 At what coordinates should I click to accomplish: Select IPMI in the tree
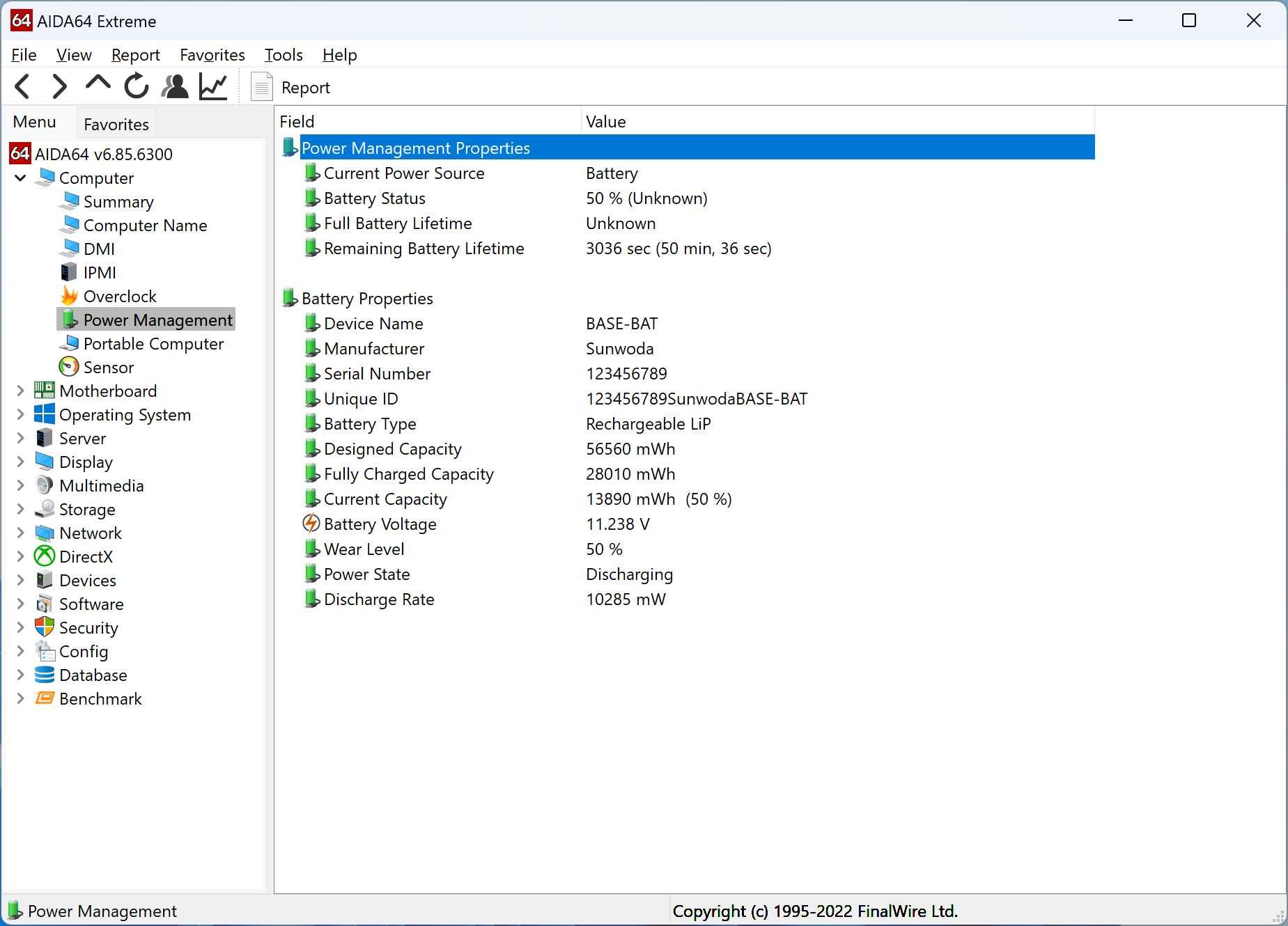pyautogui.click(x=100, y=273)
